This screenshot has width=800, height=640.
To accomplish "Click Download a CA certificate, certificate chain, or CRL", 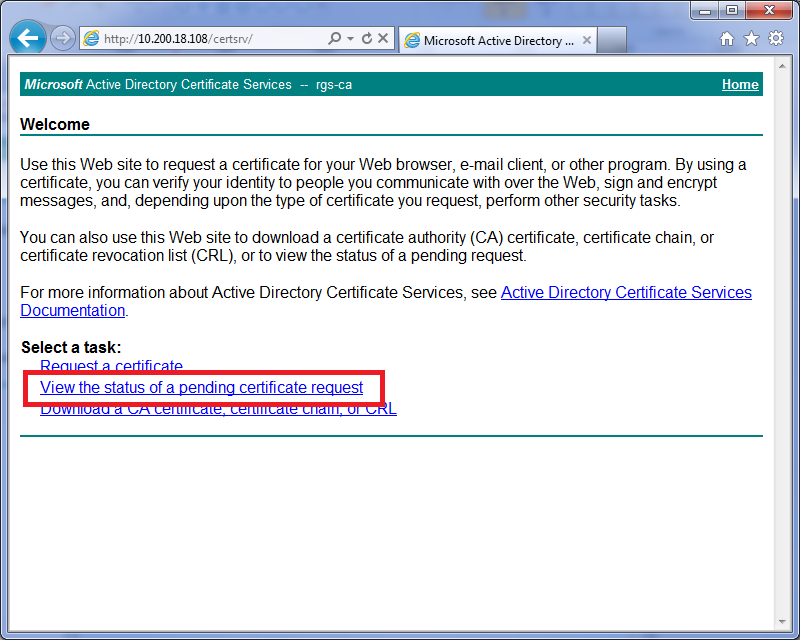I will pyautogui.click(x=218, y=409).
